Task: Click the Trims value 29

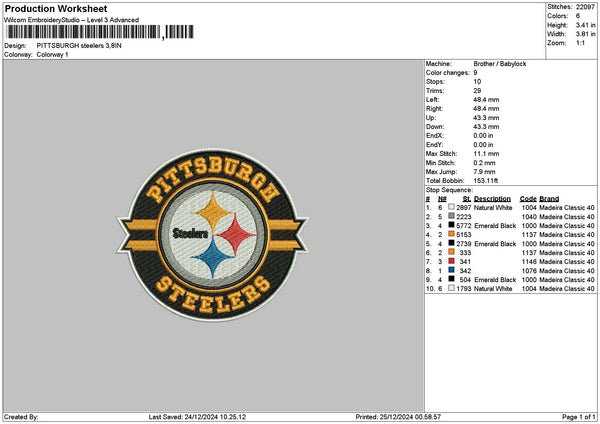Action: [477, 91]
